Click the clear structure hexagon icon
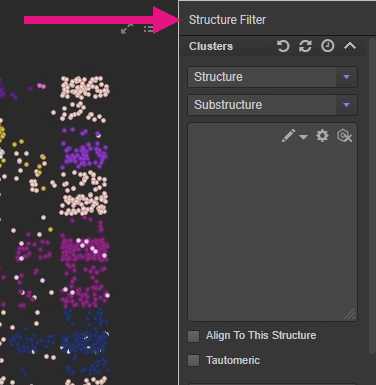The width and height of the screenshot is (376, 385). (x=344, y=136)
